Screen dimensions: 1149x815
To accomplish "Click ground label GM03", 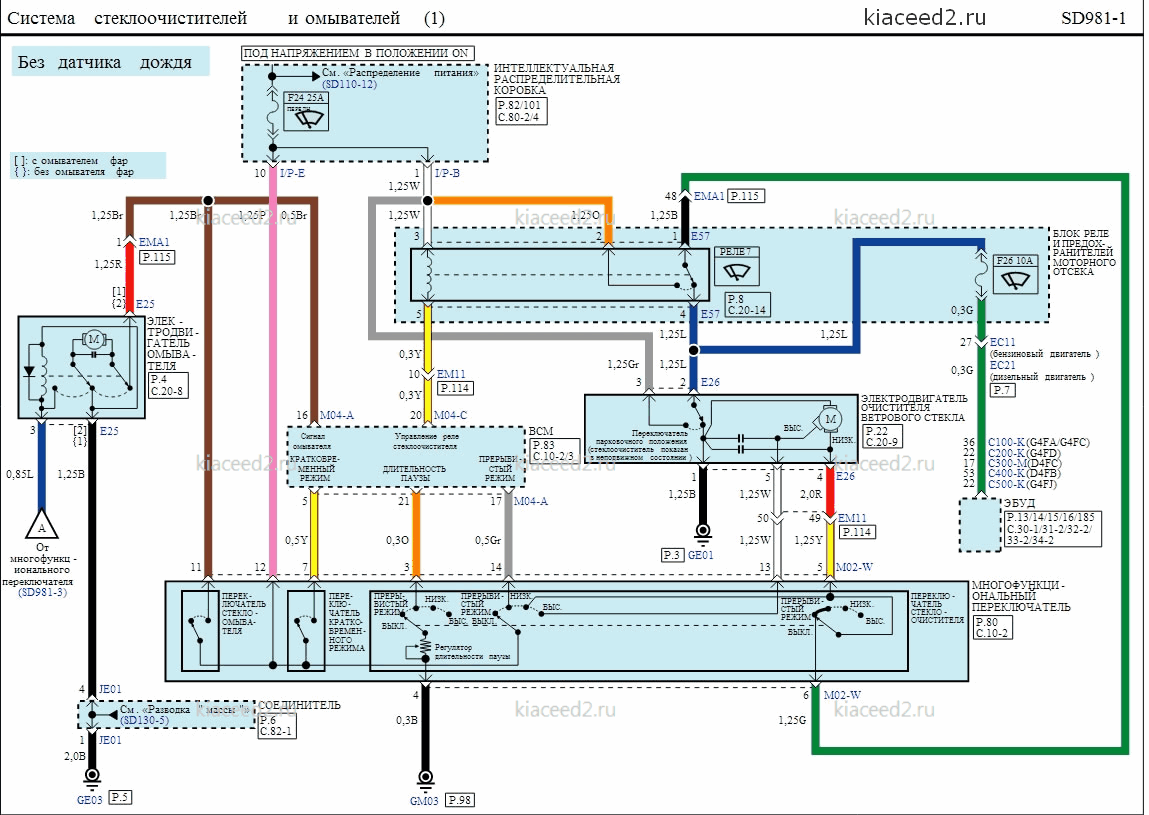I will (x=424, y=801).
